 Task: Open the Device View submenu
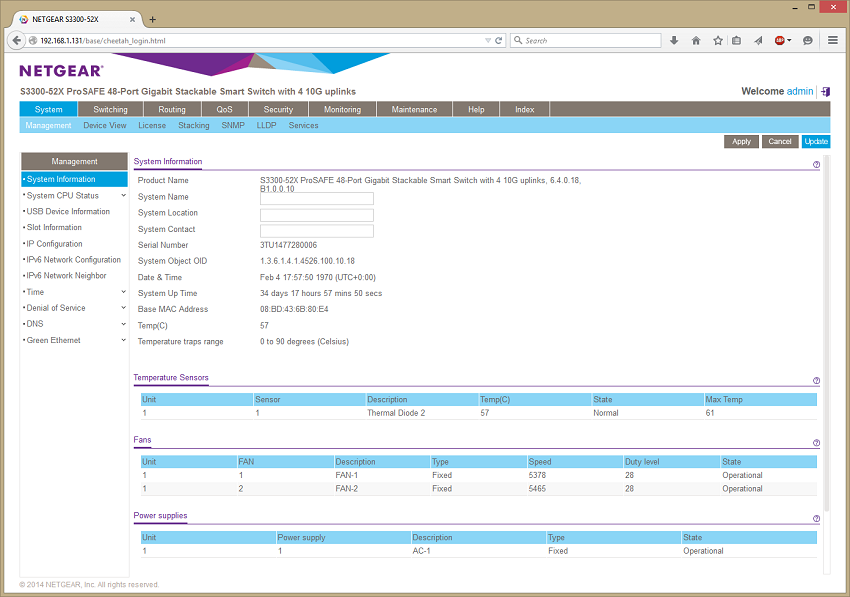[x=105, y=125]
